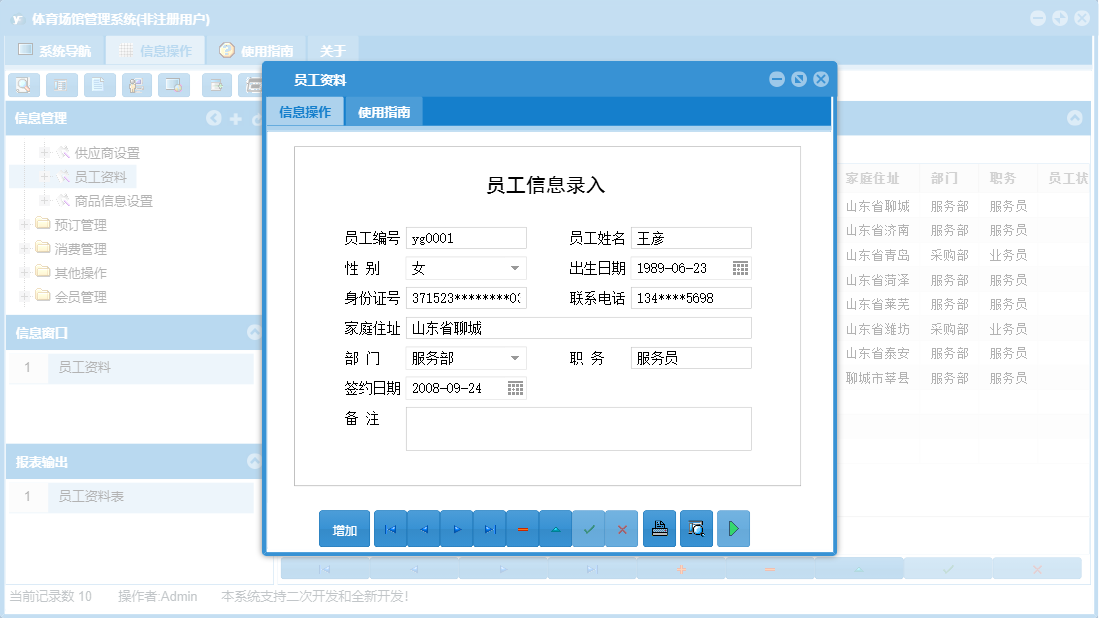
Task: Delete current record with red minus icon
Action: 523,528
